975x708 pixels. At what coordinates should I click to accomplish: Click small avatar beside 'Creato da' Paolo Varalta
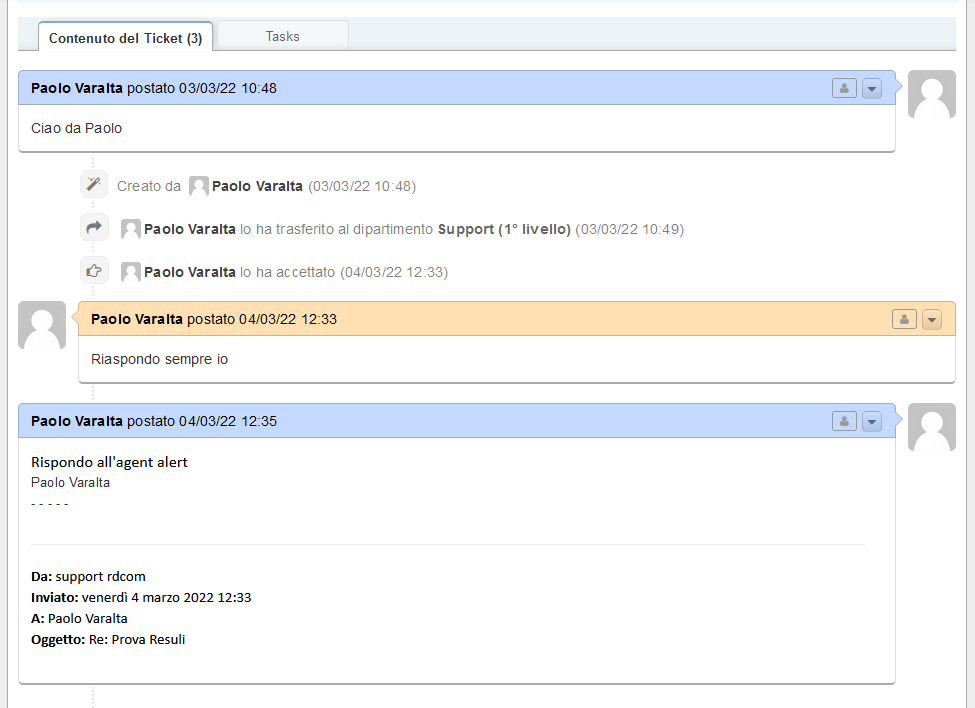click(x=199, y=186)
